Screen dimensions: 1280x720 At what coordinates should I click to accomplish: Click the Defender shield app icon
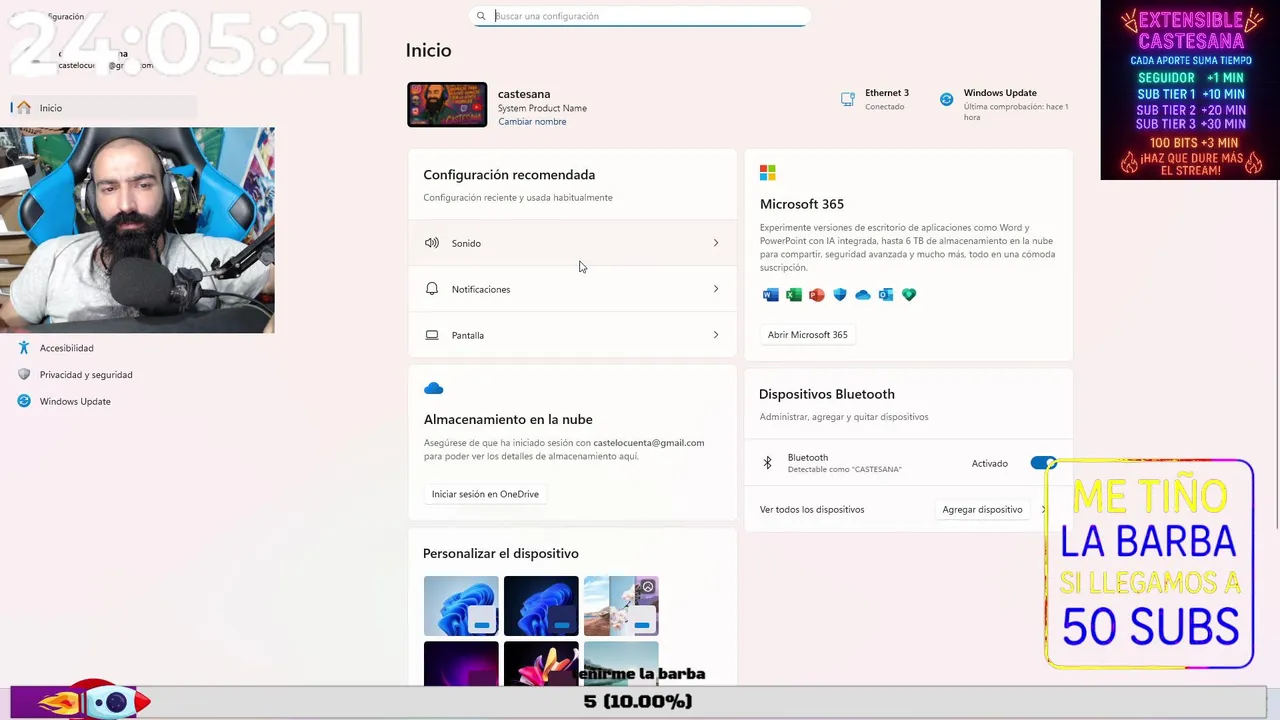click(840, 295)
